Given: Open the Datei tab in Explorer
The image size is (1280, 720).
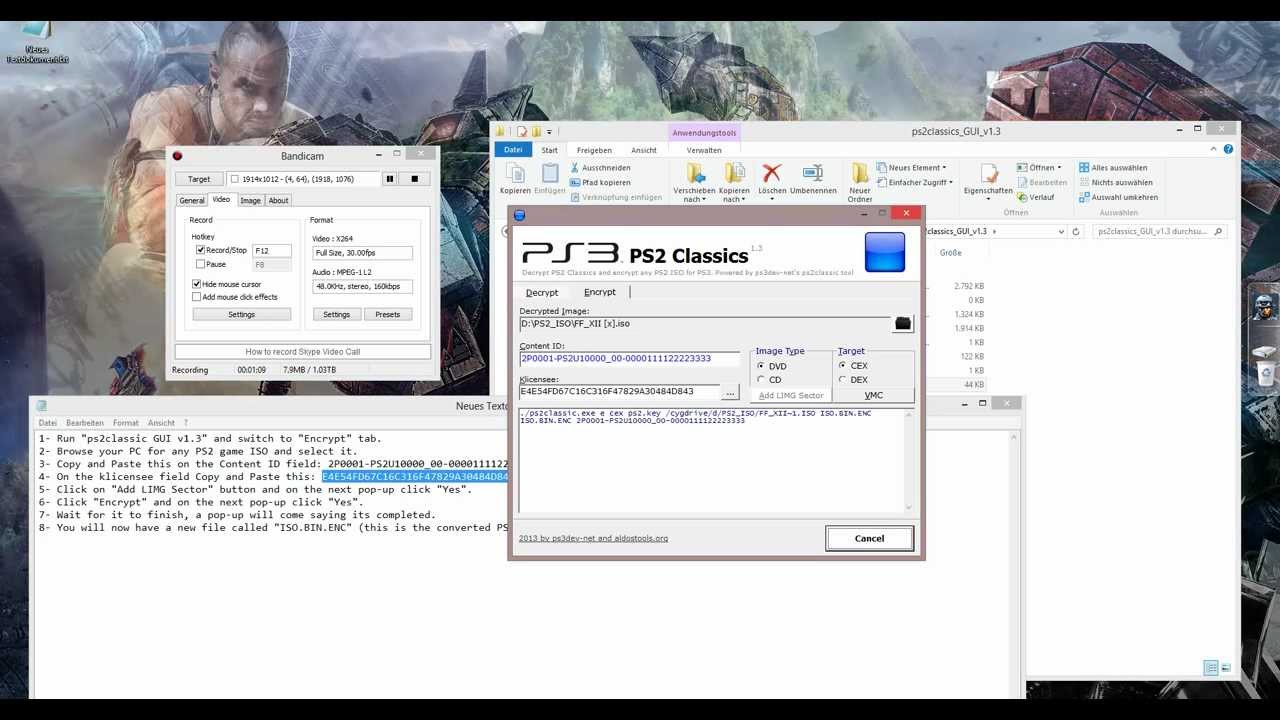Looking at the screenshot, I should click(513, 150).
